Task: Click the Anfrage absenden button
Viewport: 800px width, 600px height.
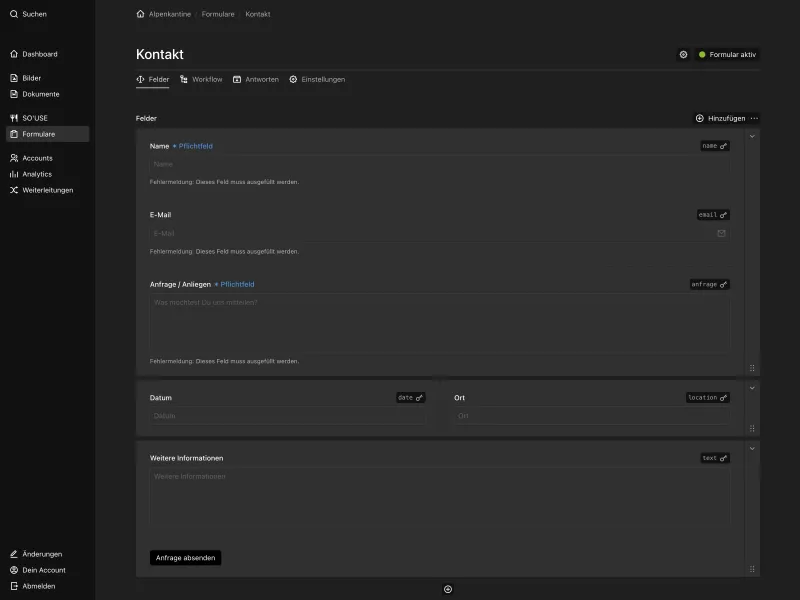Action: [x=185, y=557]
